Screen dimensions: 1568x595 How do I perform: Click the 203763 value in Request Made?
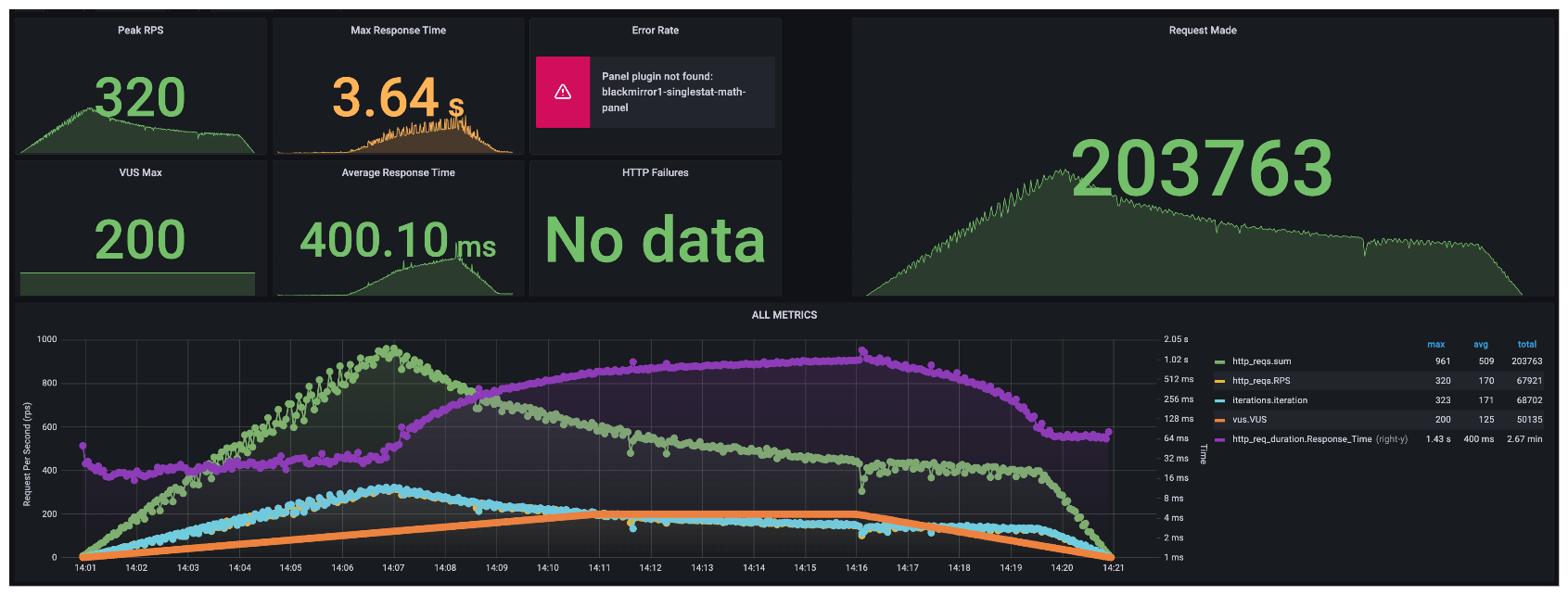tap(1202, 169)
